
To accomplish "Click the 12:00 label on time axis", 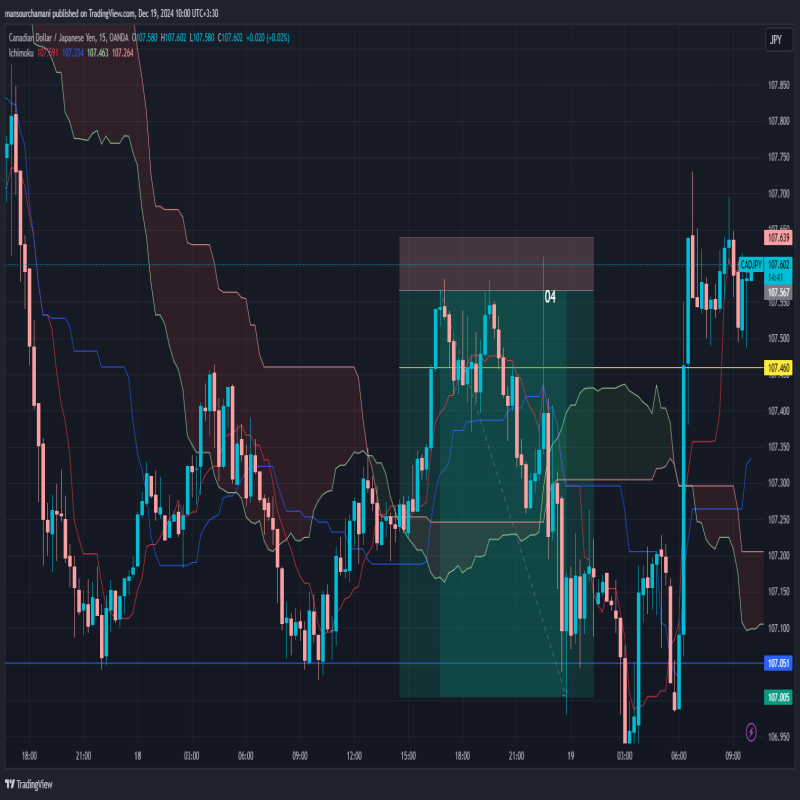I will [353, 757].
